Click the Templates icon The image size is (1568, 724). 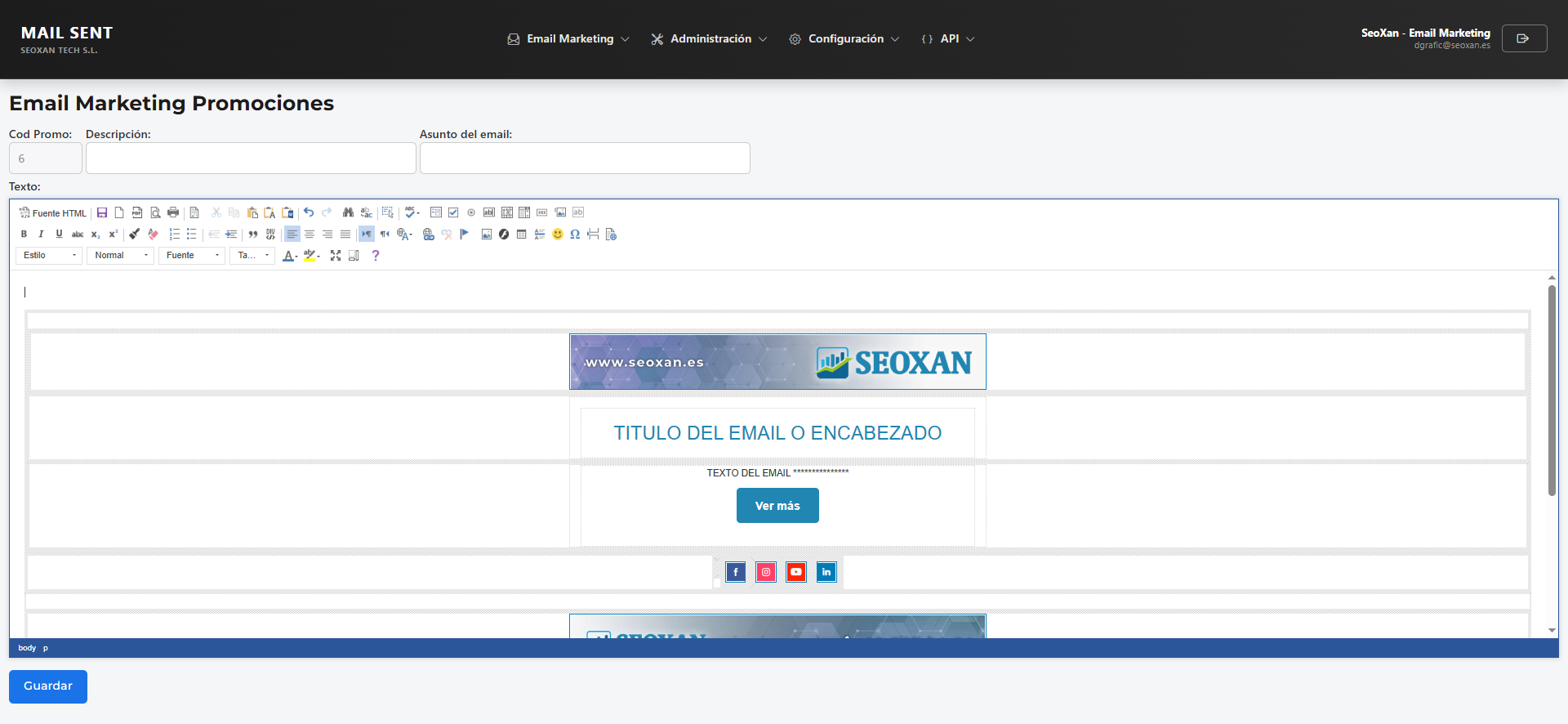pyautogui.click(x=194, y=212)
